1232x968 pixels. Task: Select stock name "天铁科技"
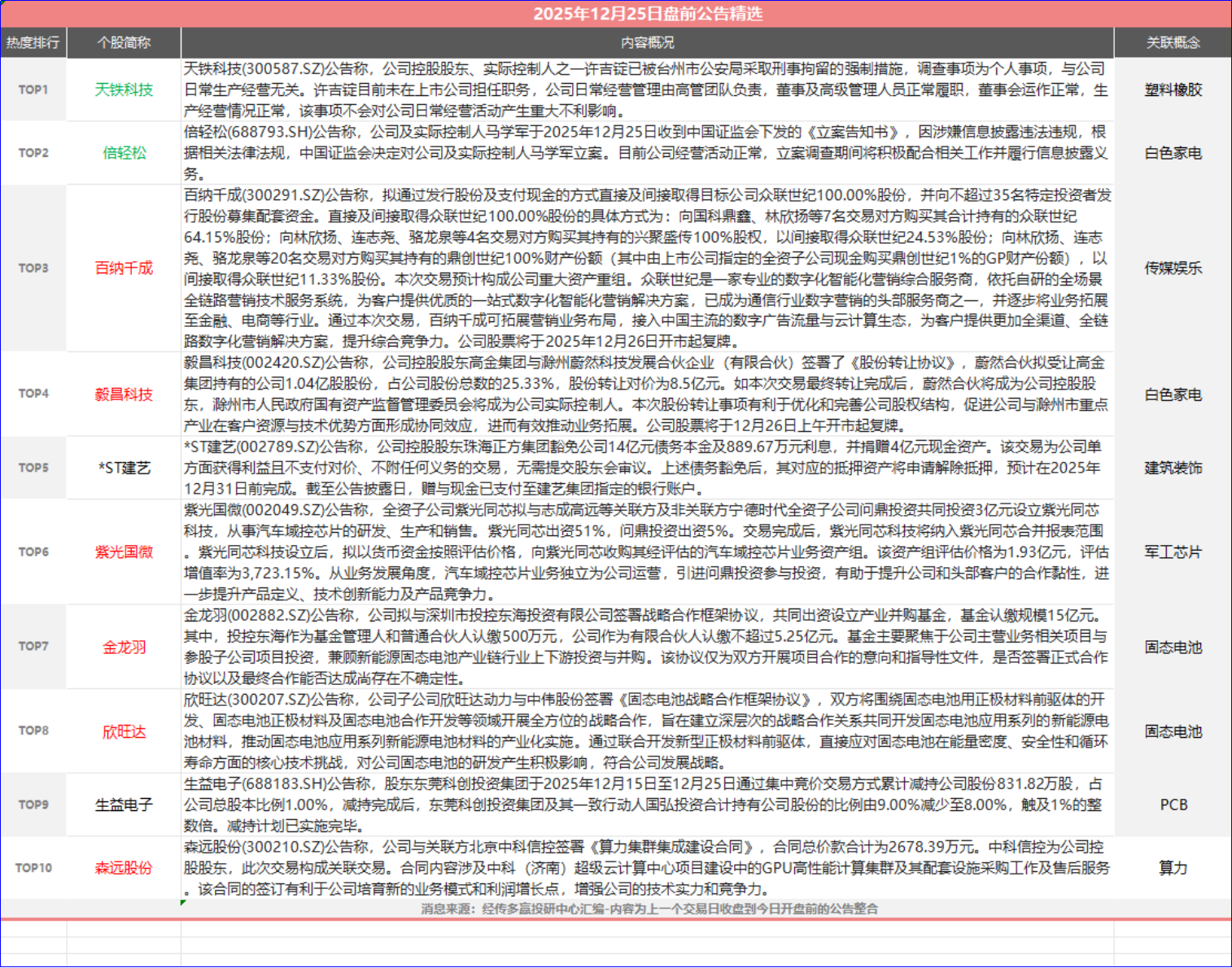click(124, 89)
